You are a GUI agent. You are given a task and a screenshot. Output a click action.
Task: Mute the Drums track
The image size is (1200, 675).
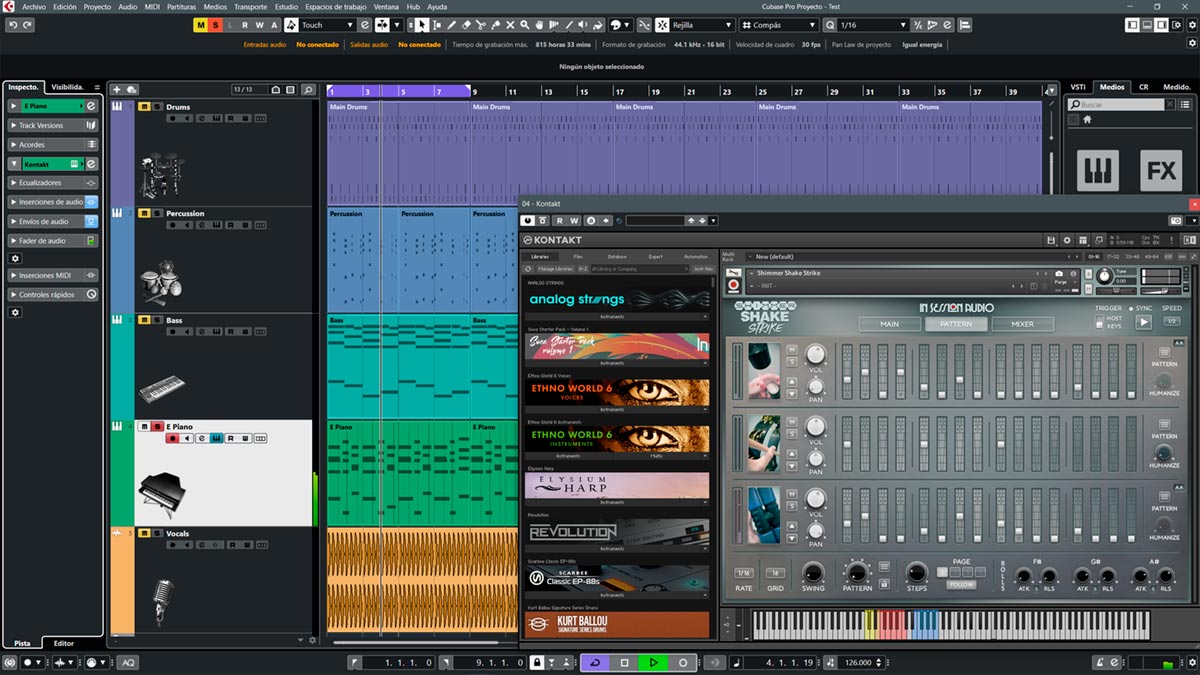[x=145, y=106]
